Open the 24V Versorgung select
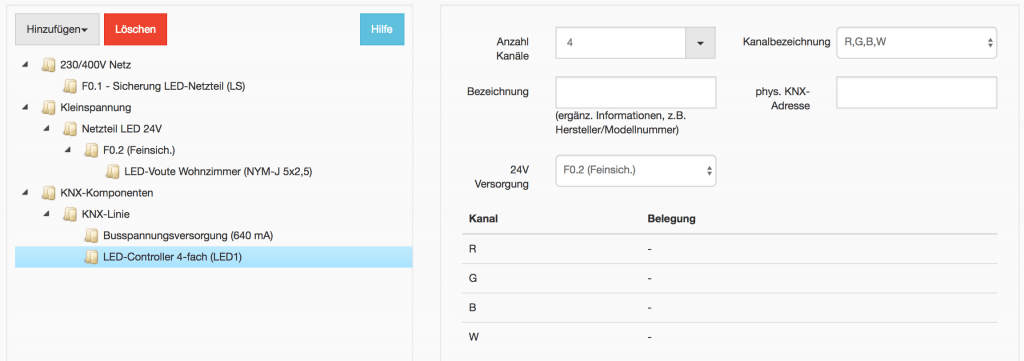The width and height of the screenshot is (1024, 361). [635, 170]
